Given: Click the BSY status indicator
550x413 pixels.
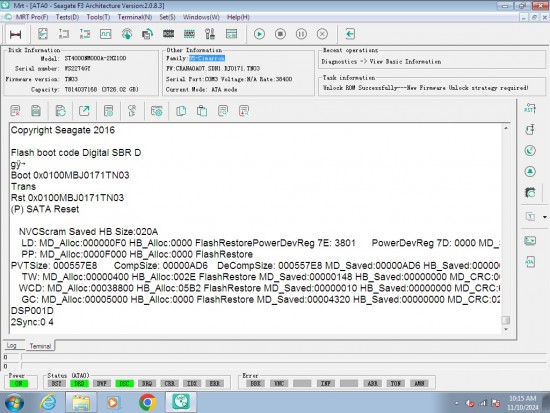Looking at the screenshot, I should tap(56, 384).
